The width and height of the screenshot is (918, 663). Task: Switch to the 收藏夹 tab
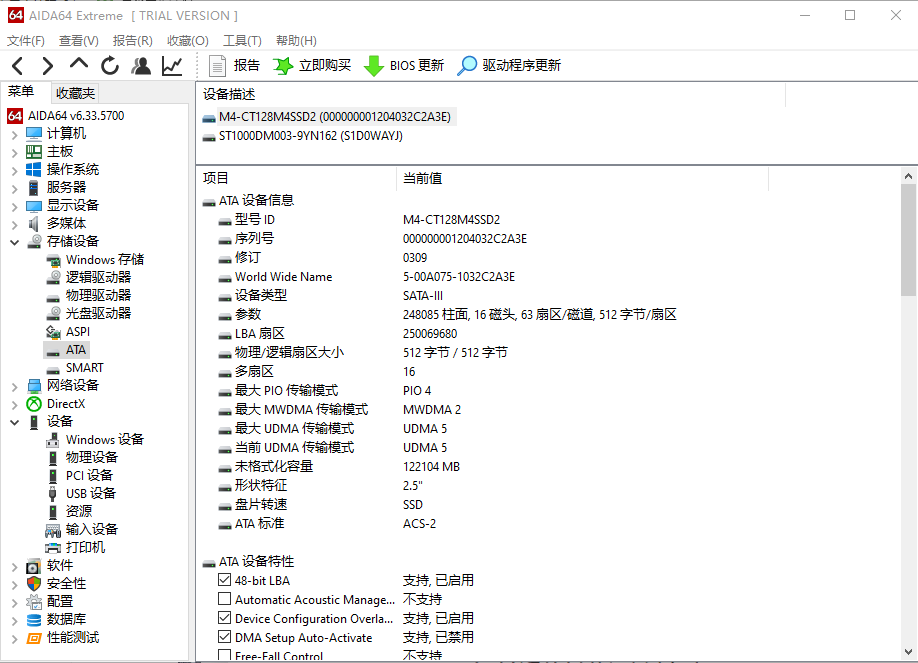pos(74,92)
